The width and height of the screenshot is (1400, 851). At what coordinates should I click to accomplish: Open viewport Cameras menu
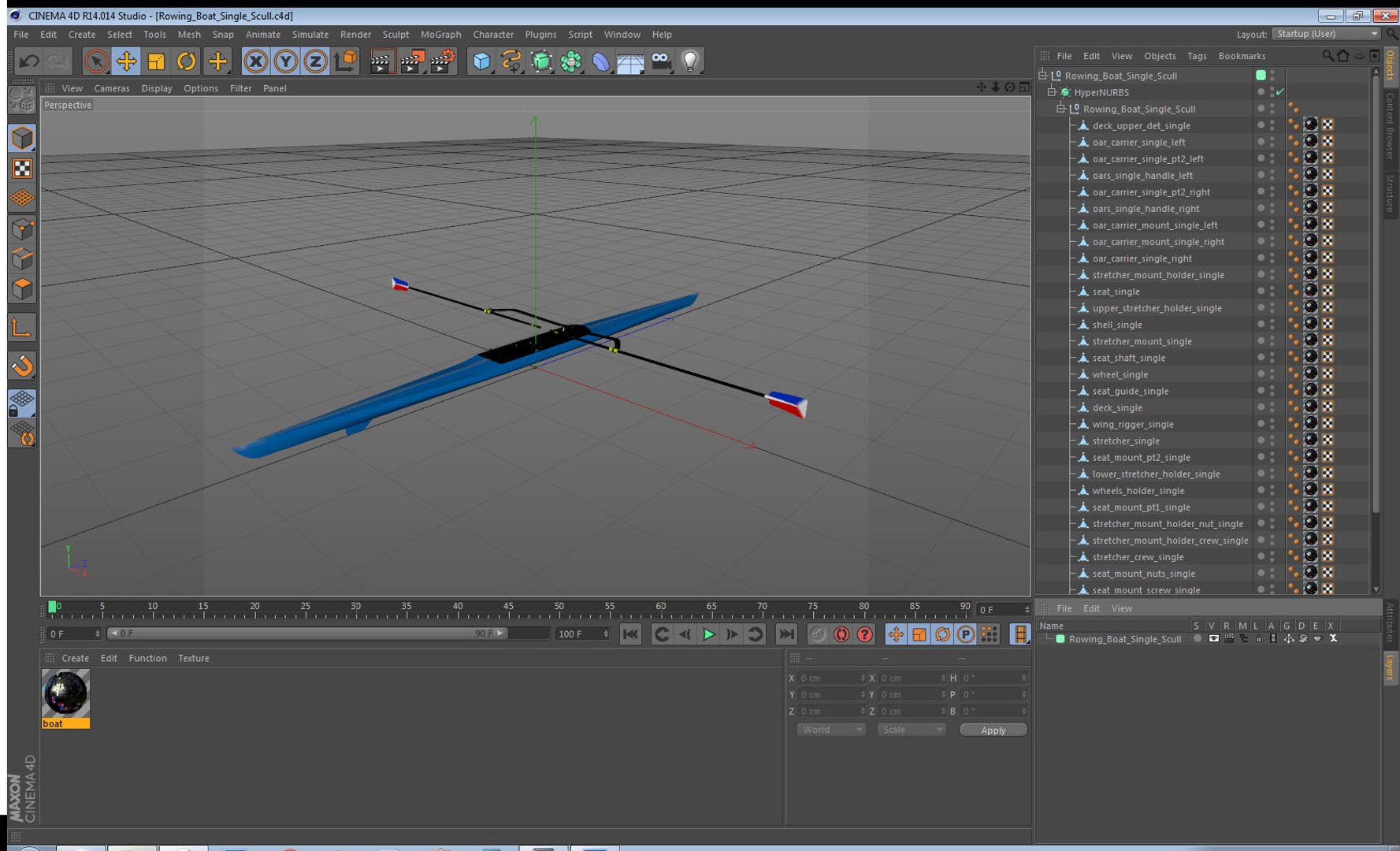(x=112, y=88)
